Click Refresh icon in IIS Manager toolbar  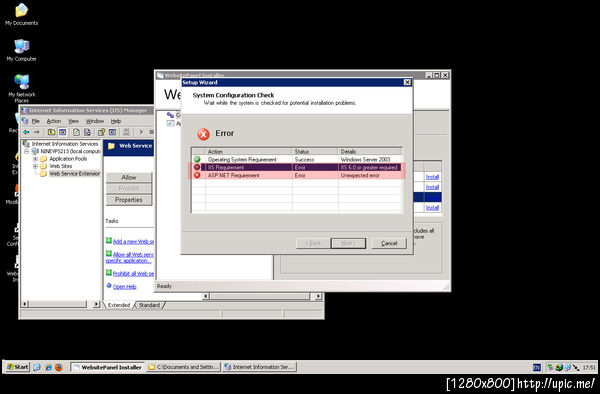tap(76, 132)
